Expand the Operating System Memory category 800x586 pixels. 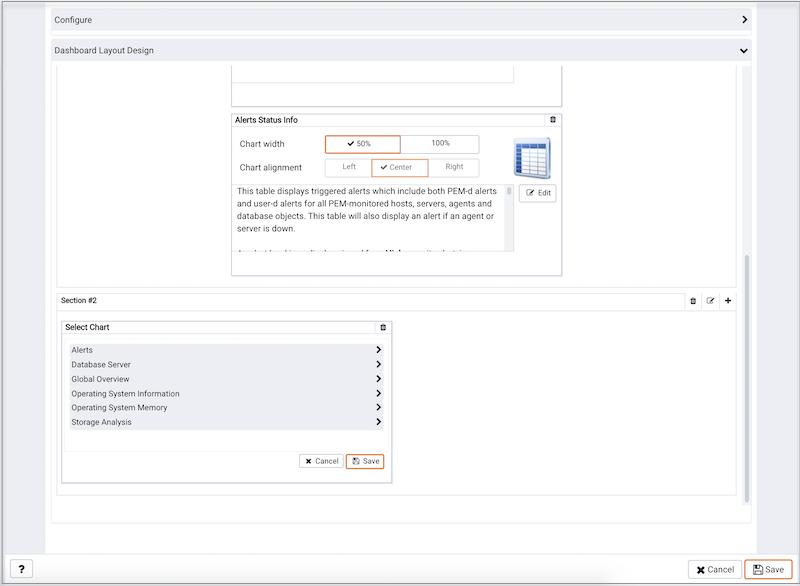pyautogui.click(x=227, y=407)
